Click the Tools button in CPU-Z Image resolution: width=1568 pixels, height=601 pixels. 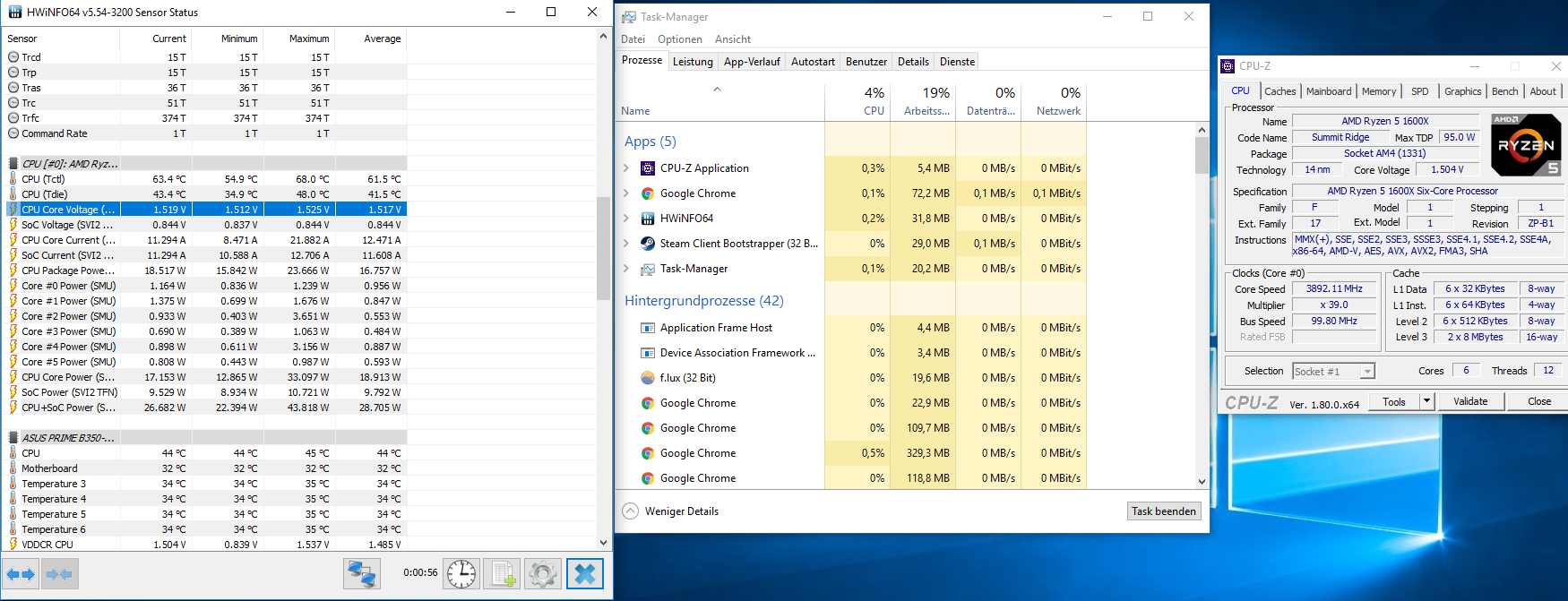[x=1393, y=401]
